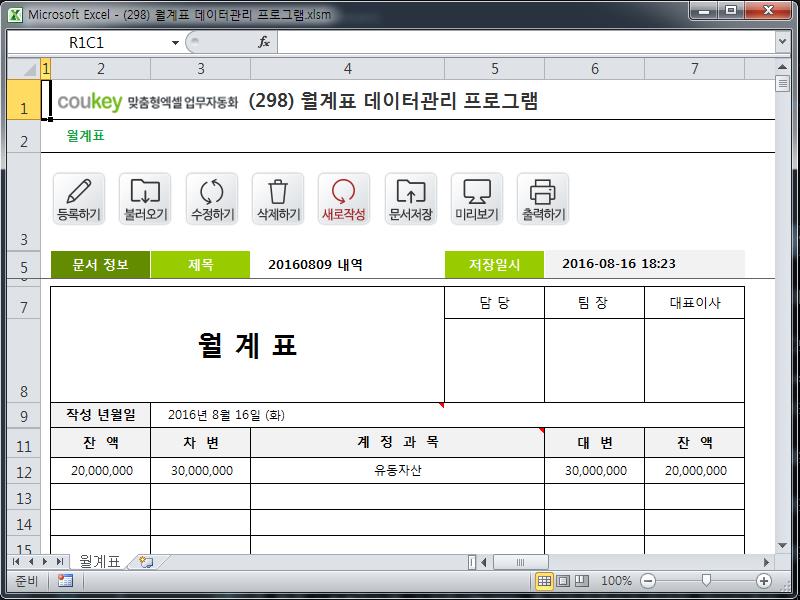This screenshot has width=800, height=600.
Task: Select column 7 header
Action: (694, 69)
